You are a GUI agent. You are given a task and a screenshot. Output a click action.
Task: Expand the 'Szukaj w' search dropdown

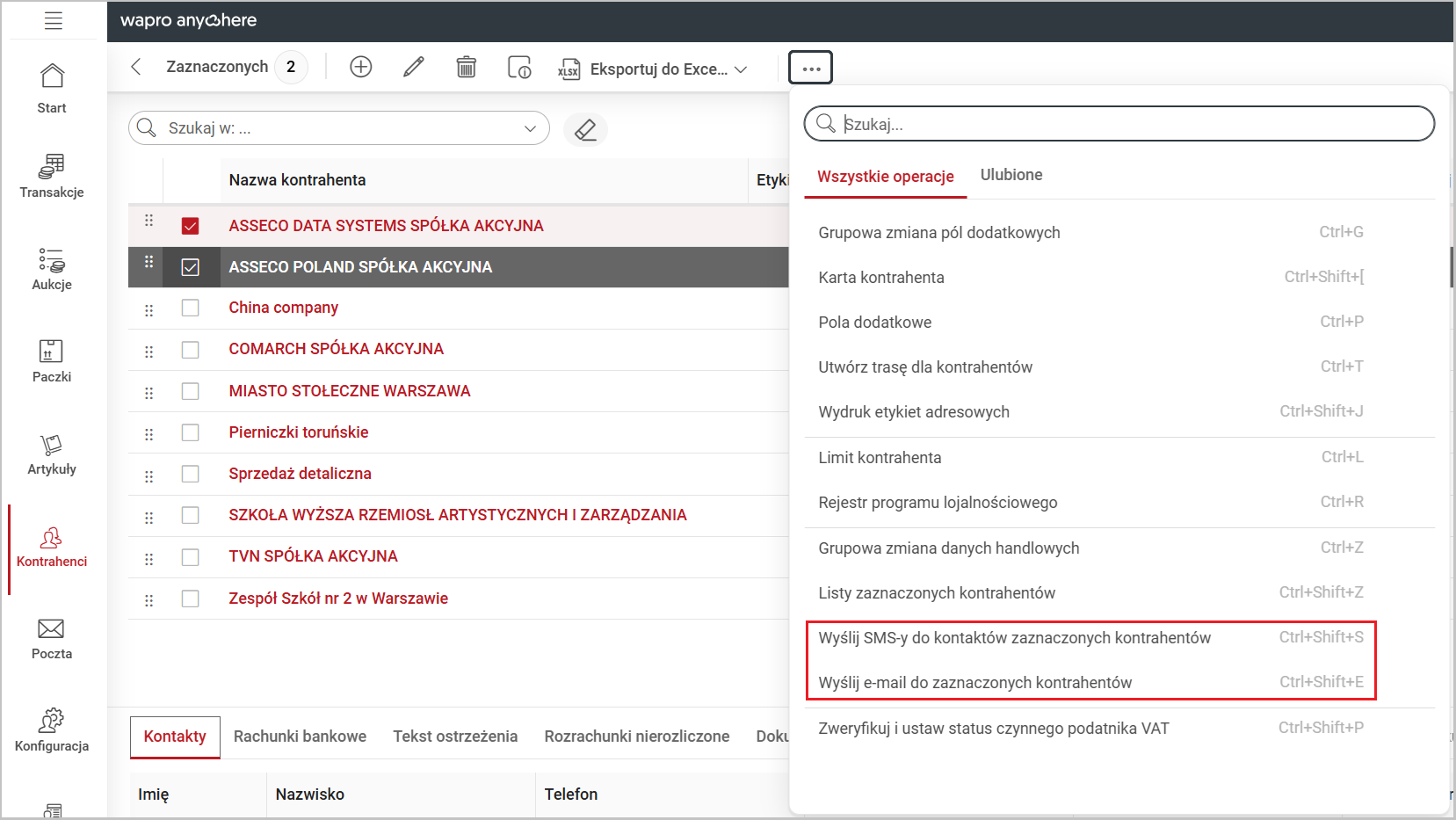[530, 128]
